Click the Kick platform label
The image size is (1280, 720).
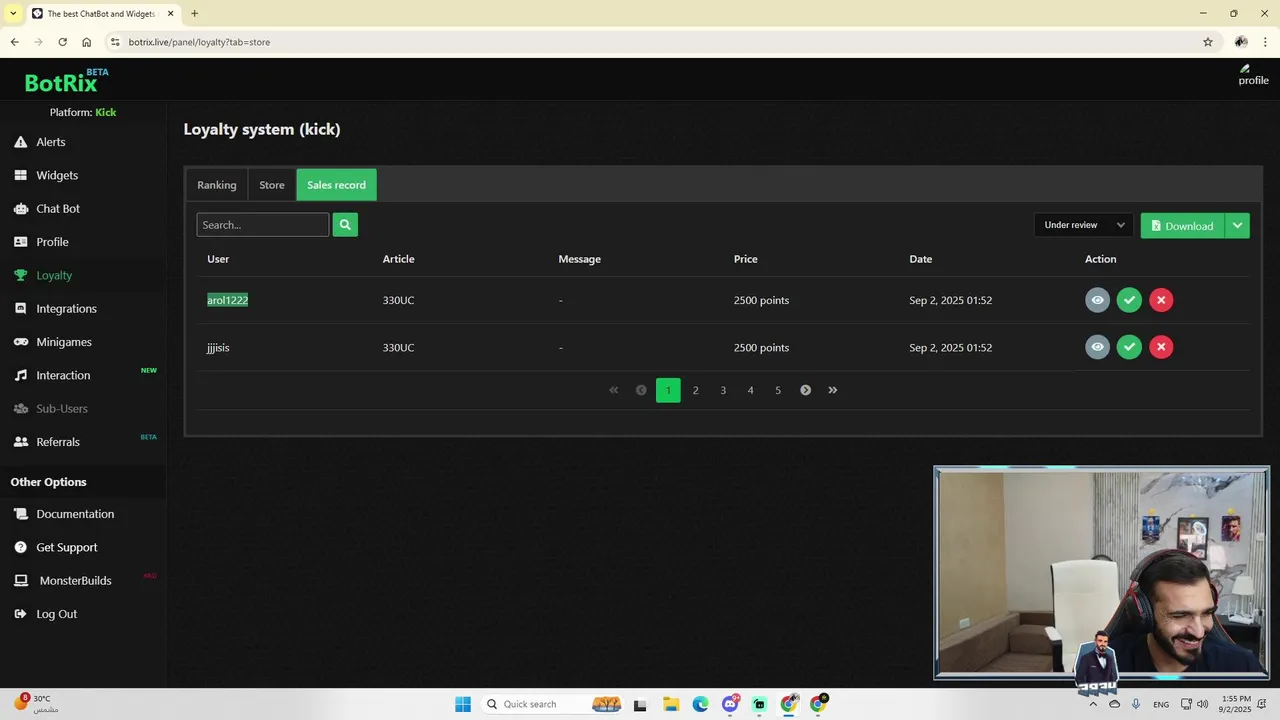106,112
